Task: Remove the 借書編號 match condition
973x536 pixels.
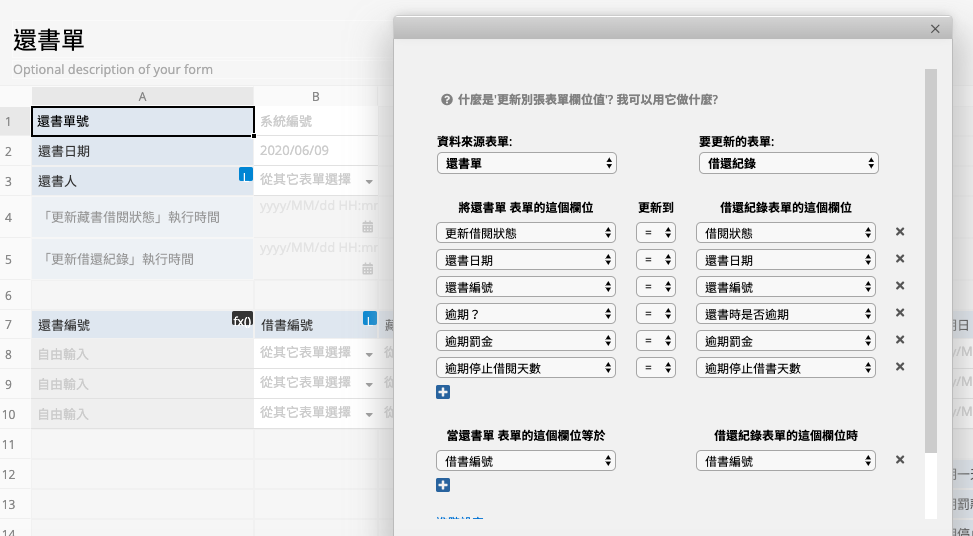Action: [899, 460]
